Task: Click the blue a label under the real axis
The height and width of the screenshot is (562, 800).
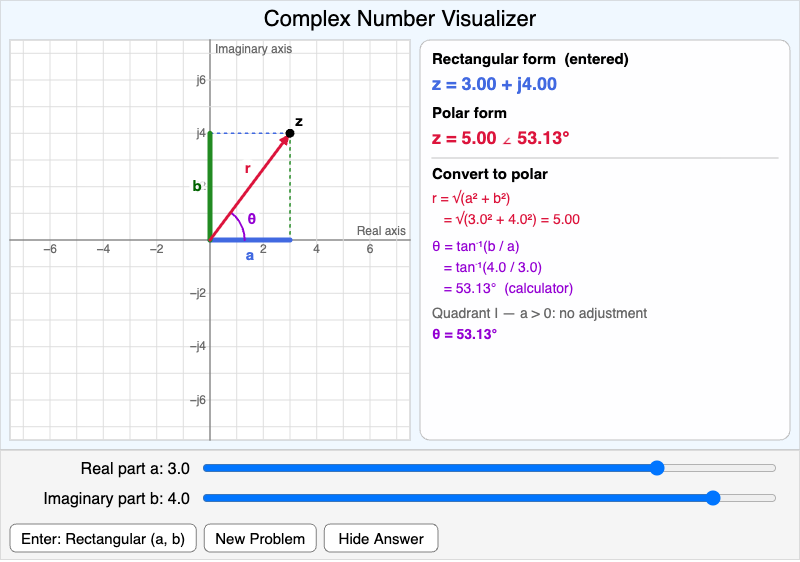Action: click(249, 256)
